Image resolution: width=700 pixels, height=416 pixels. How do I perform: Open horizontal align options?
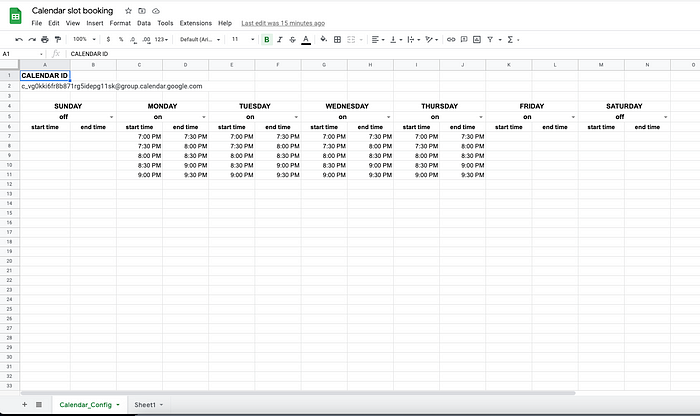tap(378, 40)
